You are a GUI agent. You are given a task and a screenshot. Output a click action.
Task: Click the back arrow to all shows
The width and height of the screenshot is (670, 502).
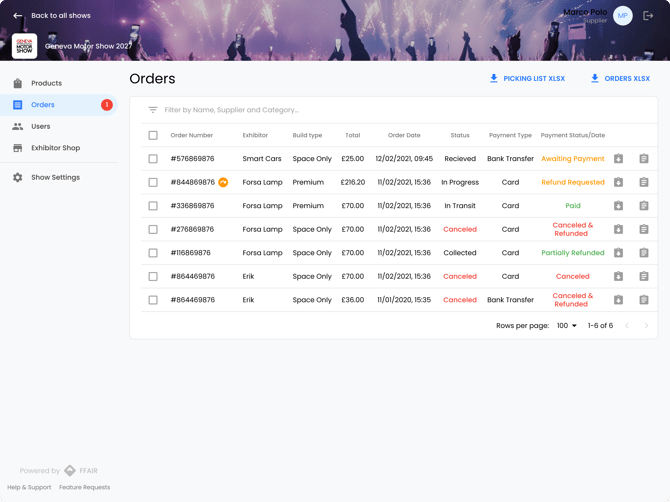[18, 16]
